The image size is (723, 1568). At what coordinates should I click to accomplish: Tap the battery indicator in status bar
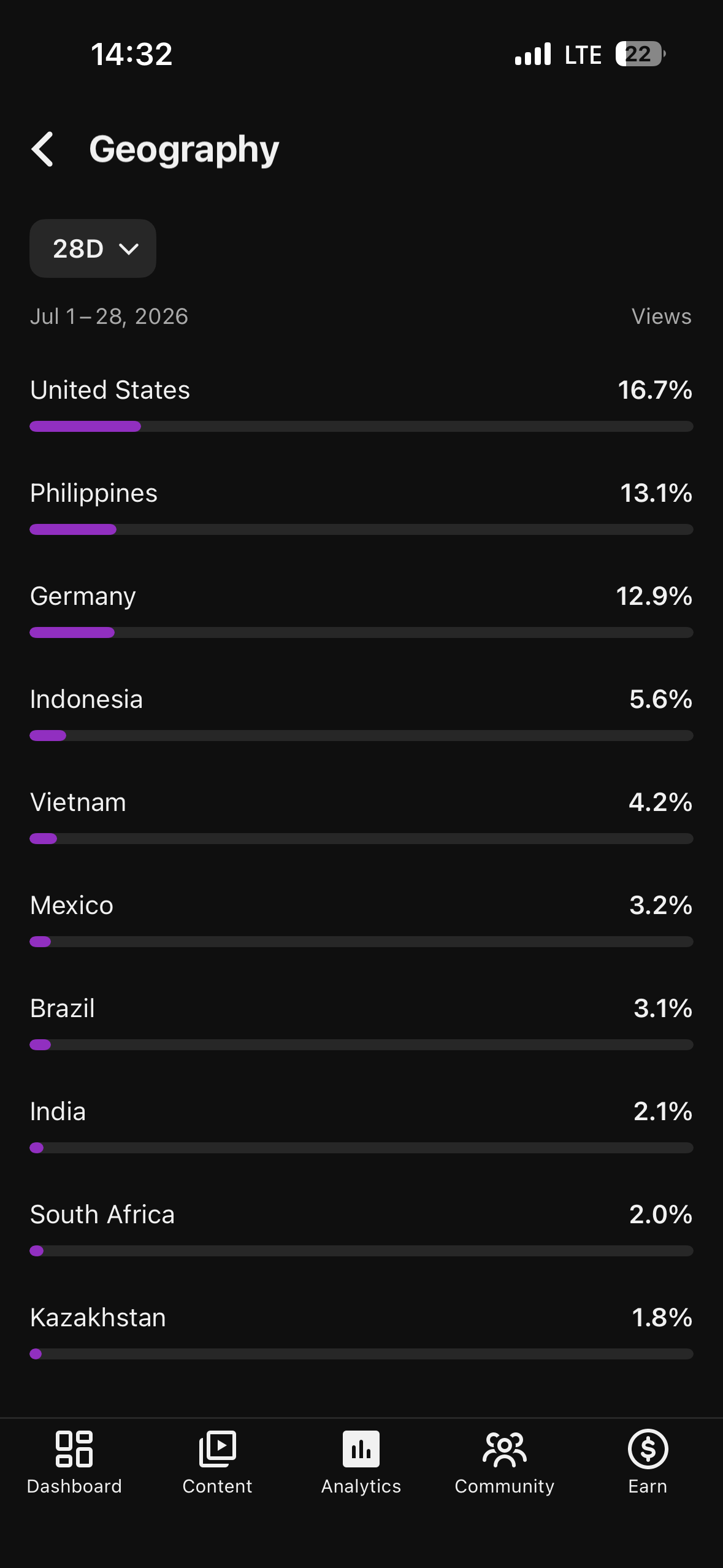pos(641,54)
